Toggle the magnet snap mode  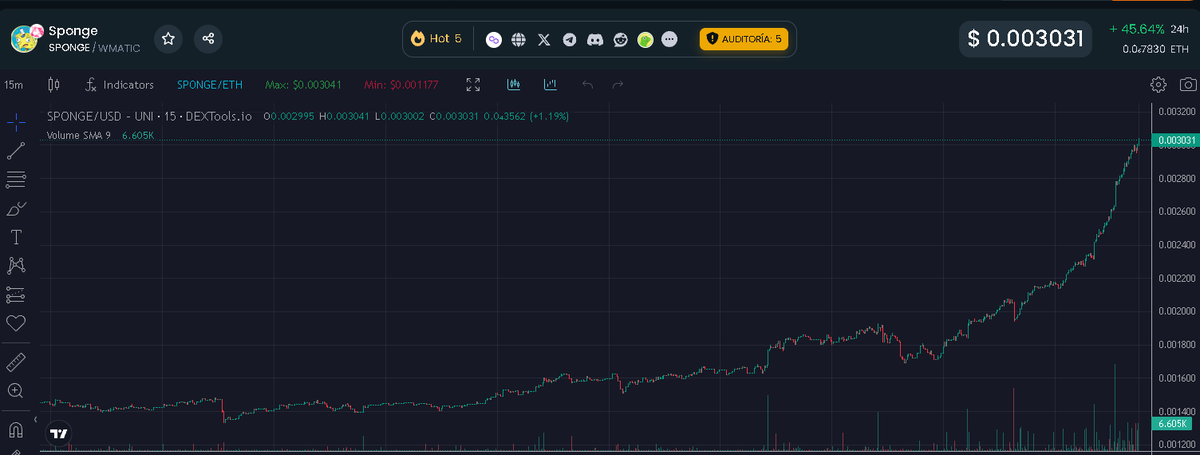(16, 429)
